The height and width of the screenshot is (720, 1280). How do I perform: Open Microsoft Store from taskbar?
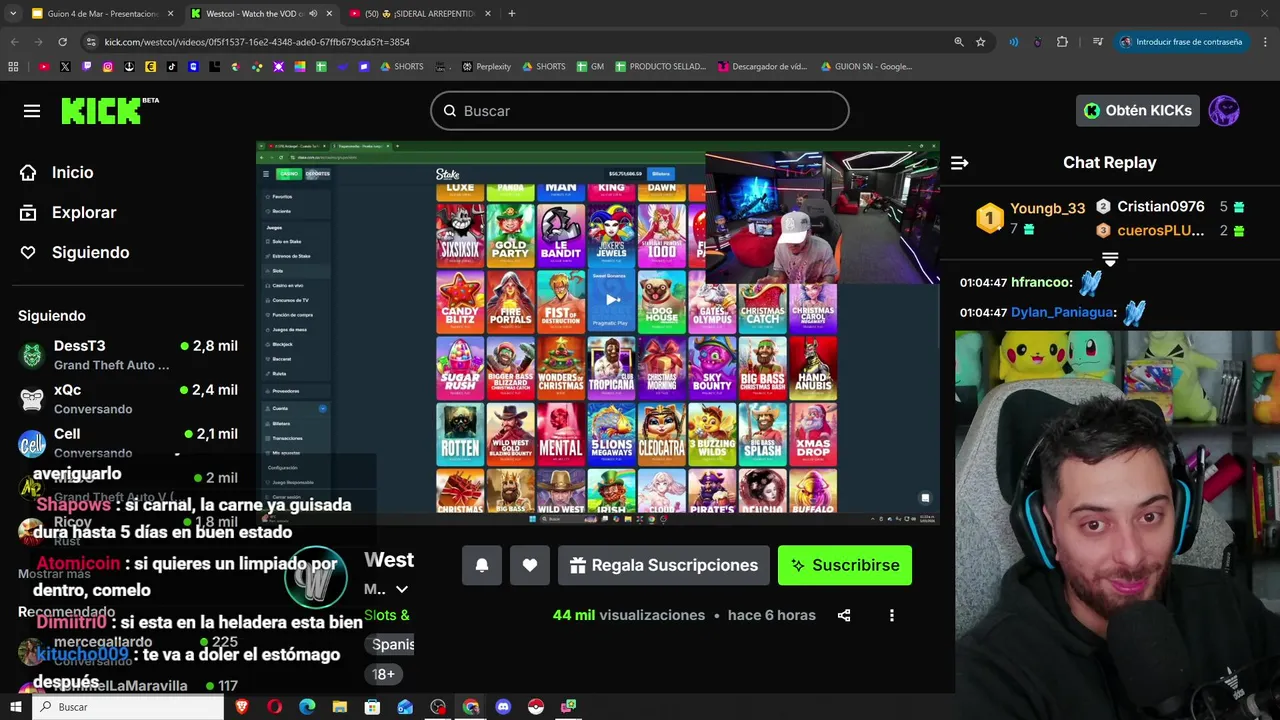pyautogui.click(x=372, y=707)
